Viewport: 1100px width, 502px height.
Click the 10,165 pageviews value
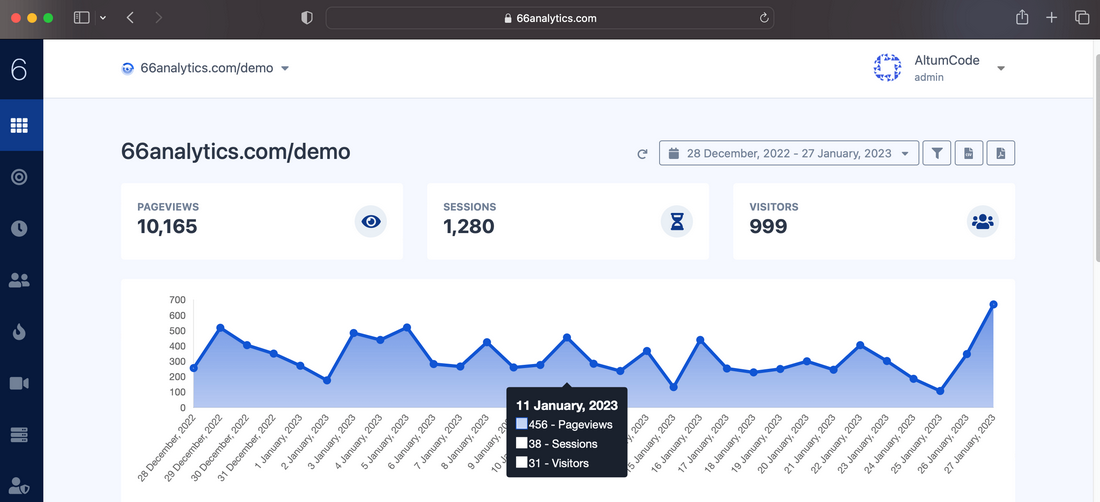[167, 226]
